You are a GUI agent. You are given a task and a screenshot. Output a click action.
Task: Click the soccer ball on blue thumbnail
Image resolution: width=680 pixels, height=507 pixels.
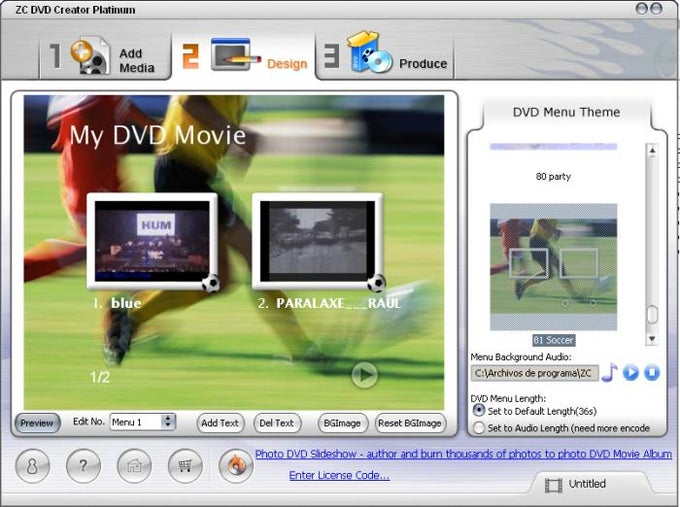click(211, 283)
